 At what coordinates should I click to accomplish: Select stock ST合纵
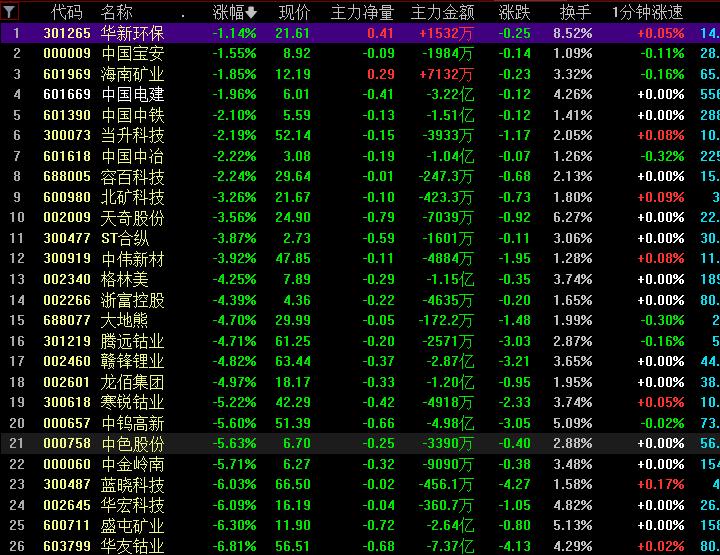tap(125, 238)
